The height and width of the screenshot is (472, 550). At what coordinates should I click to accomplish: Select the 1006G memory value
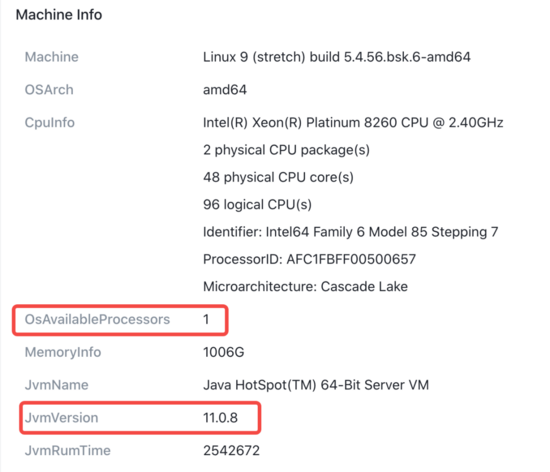point(223,352)
